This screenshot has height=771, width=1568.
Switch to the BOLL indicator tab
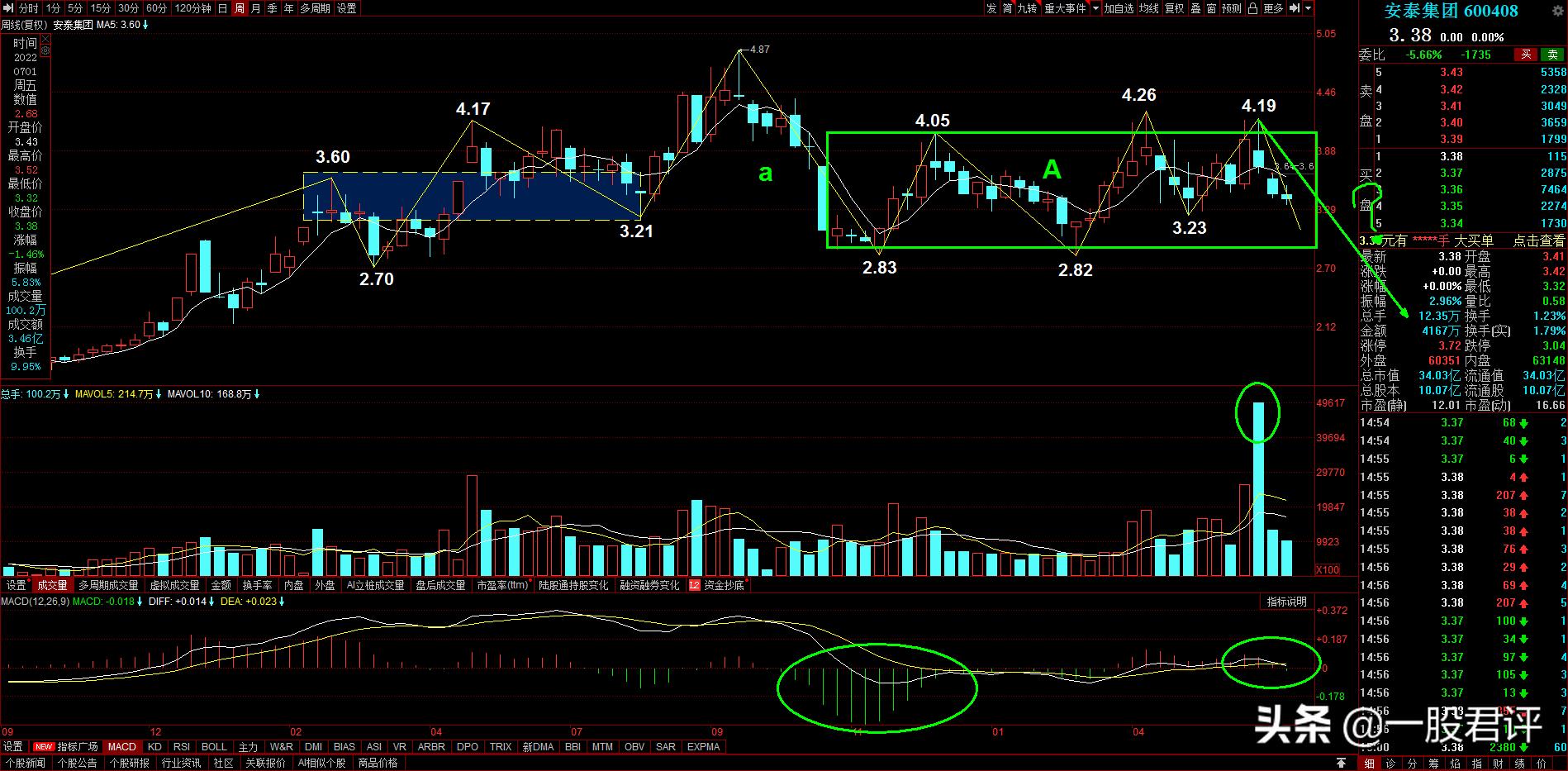[214, 746]
